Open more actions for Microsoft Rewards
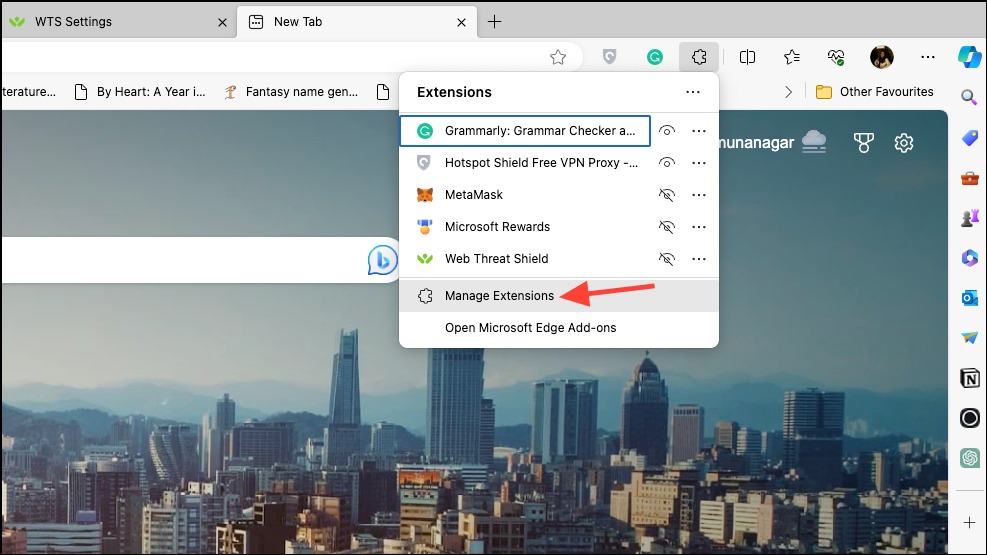Screen dimensions: 987x555 coord(699,227)
